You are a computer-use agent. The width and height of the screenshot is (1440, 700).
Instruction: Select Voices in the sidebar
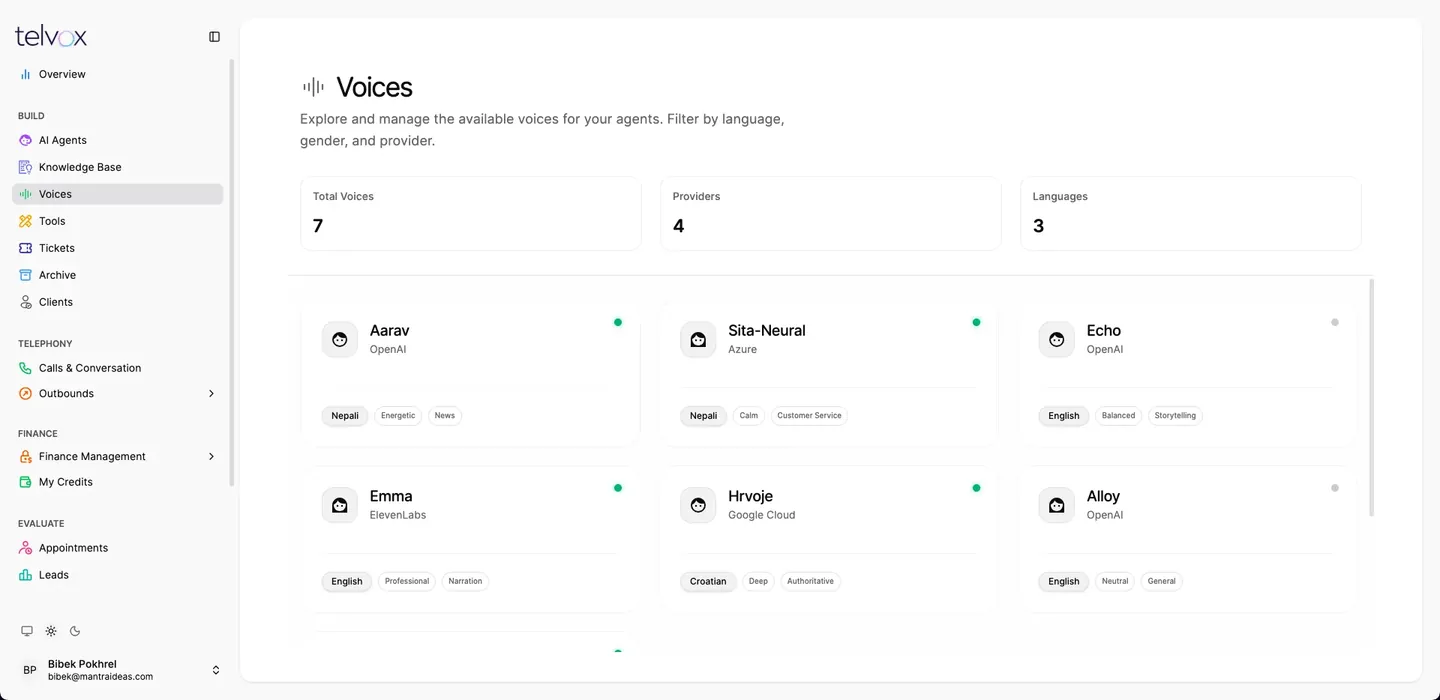pyautogui.click(x=117, y=194)
